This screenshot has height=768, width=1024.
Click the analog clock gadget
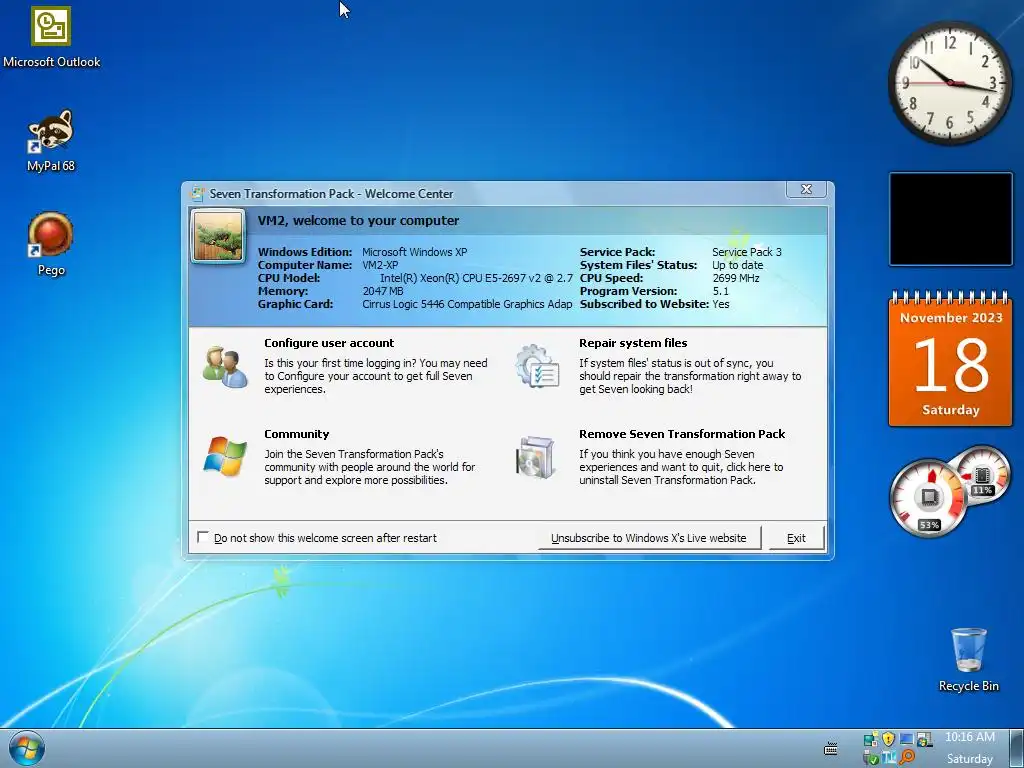(x=950, y=83)
